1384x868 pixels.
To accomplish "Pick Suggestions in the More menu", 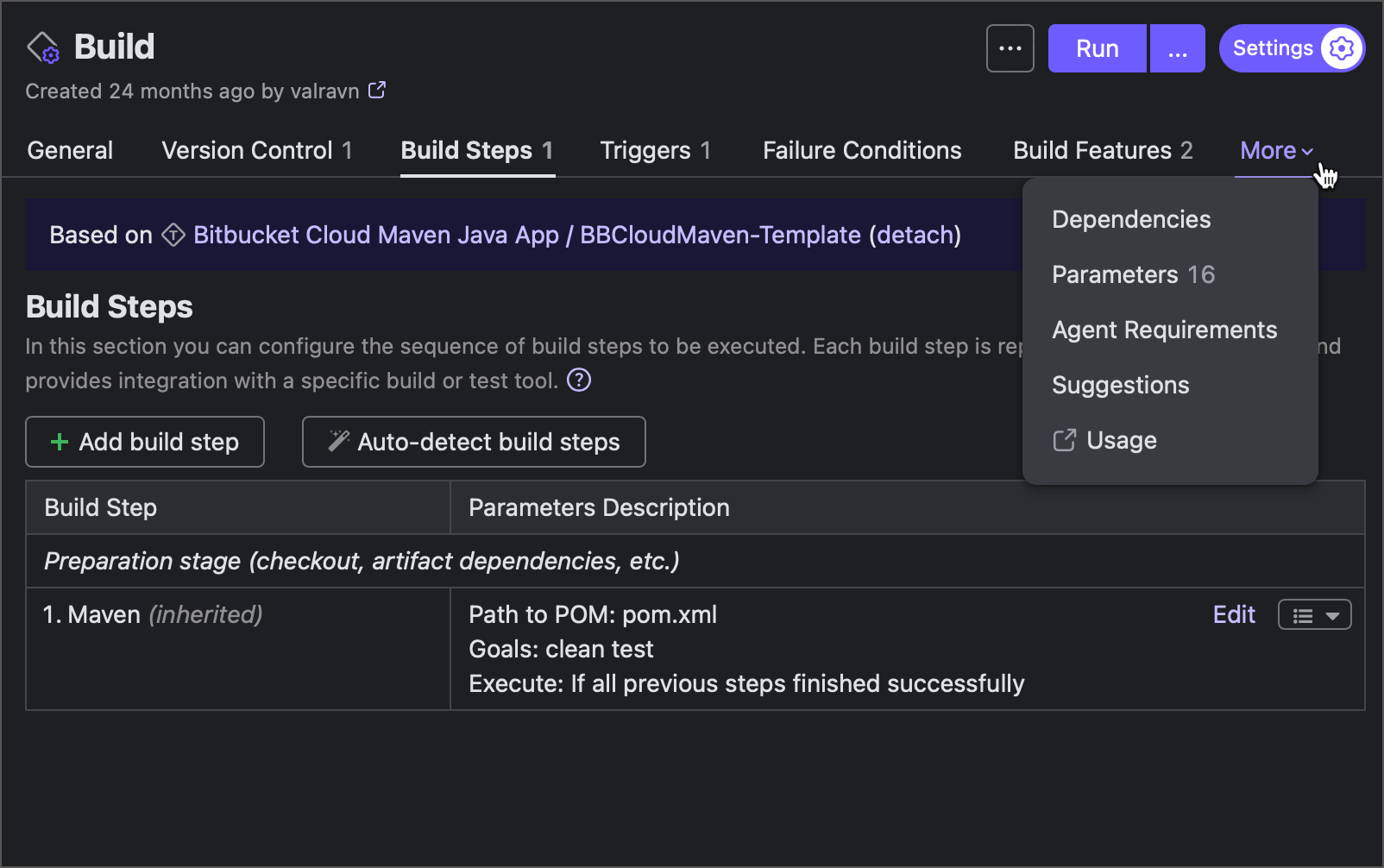I will [1120, 385].
